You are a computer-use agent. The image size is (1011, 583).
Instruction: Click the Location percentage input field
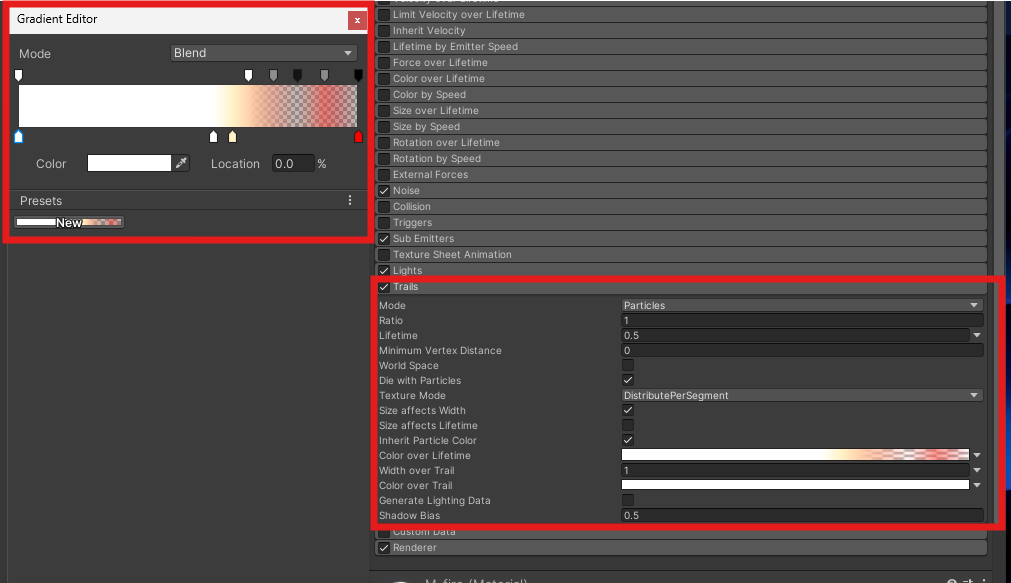(x=292, y=163)
